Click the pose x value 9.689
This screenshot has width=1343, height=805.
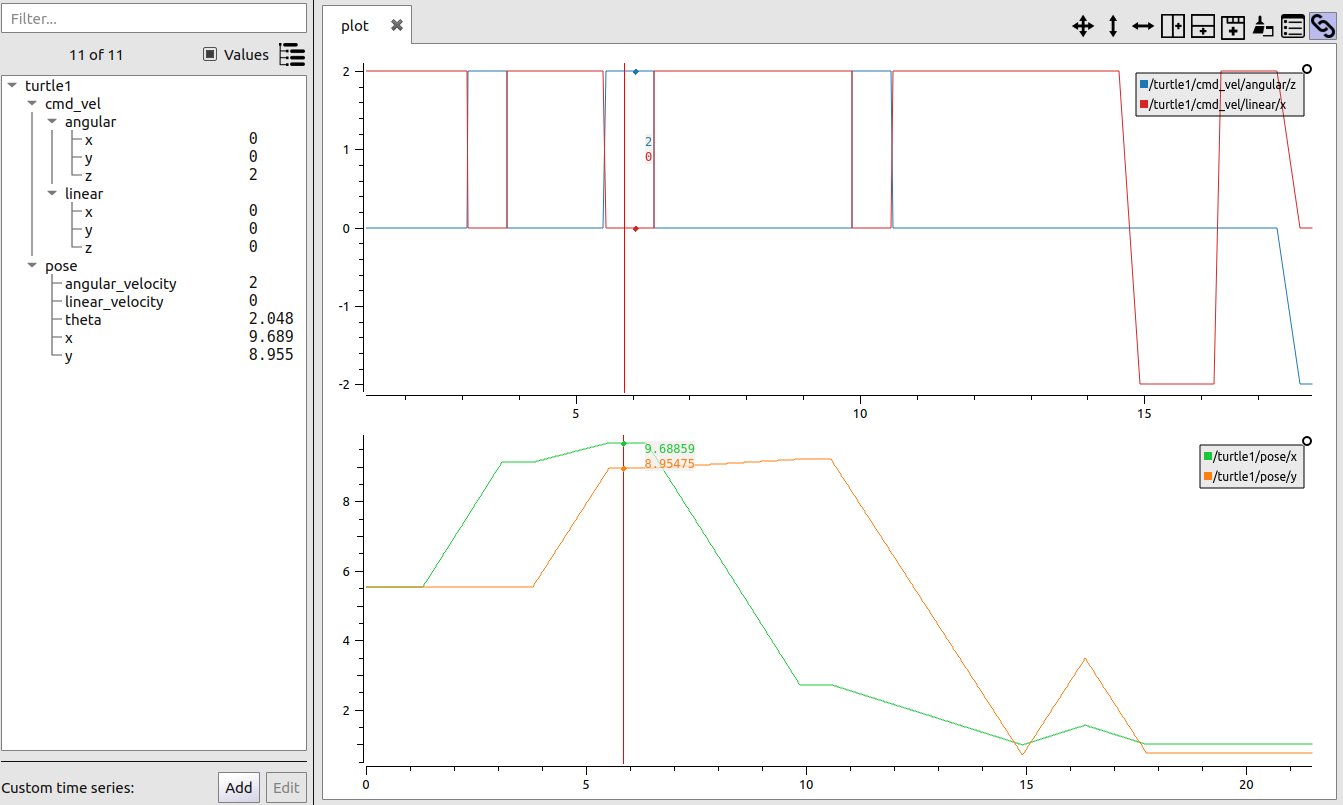click(271, 338)
